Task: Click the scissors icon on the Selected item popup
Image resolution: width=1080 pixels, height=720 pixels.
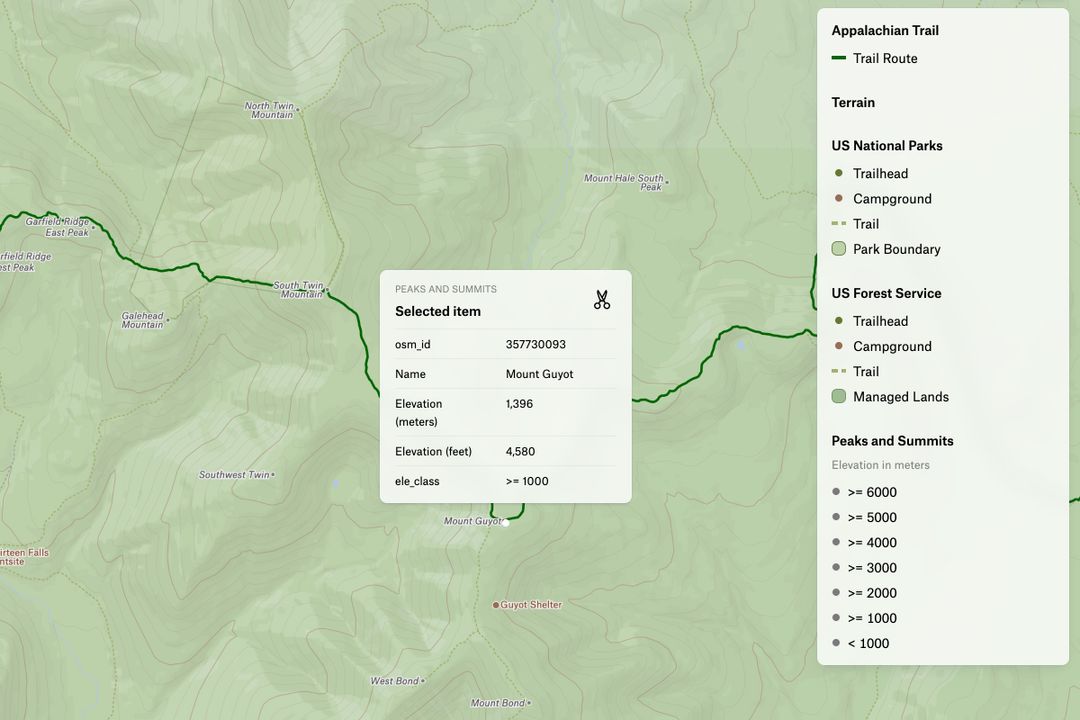Action: tap(601, 298)
